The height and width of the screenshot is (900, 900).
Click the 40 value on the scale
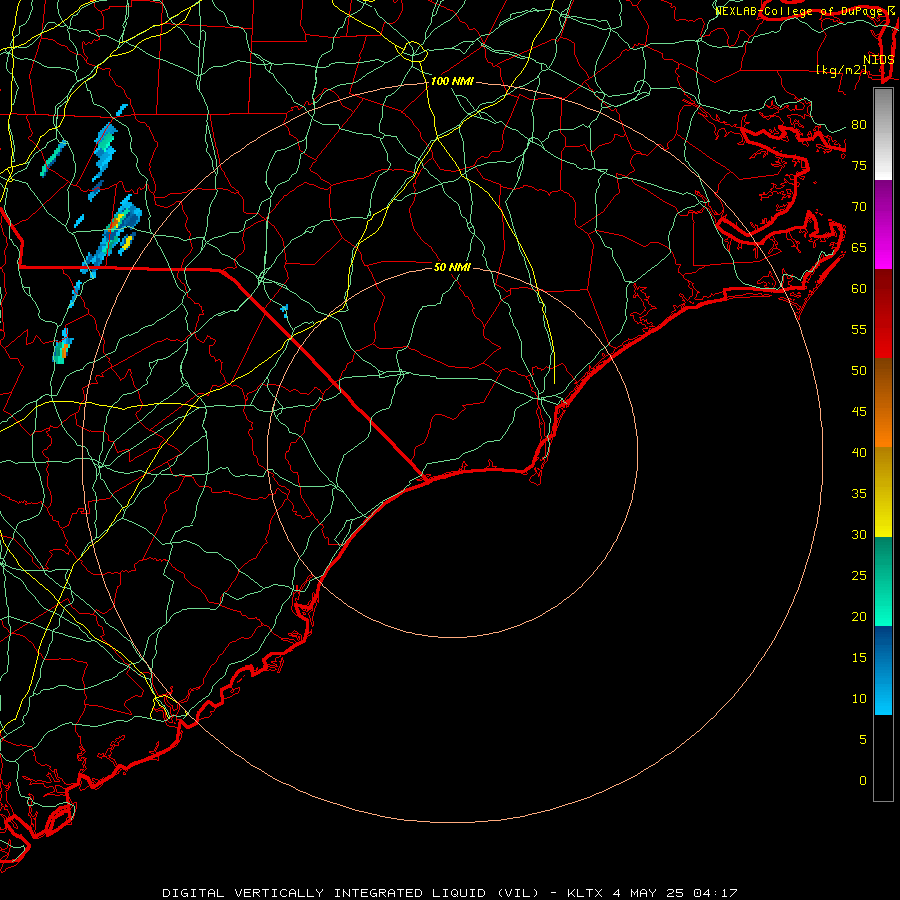point(859,452)
